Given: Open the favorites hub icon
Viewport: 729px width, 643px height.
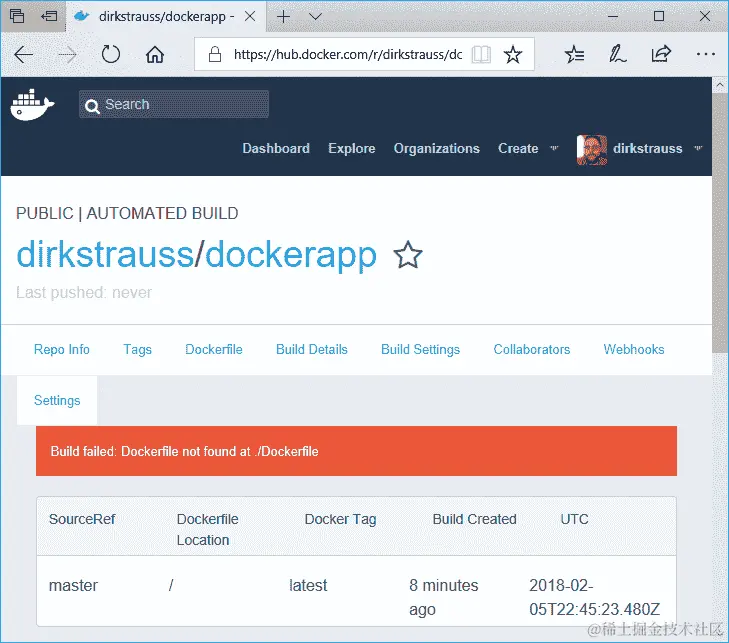Looking at the screenshot, I should tap(574, 54).
